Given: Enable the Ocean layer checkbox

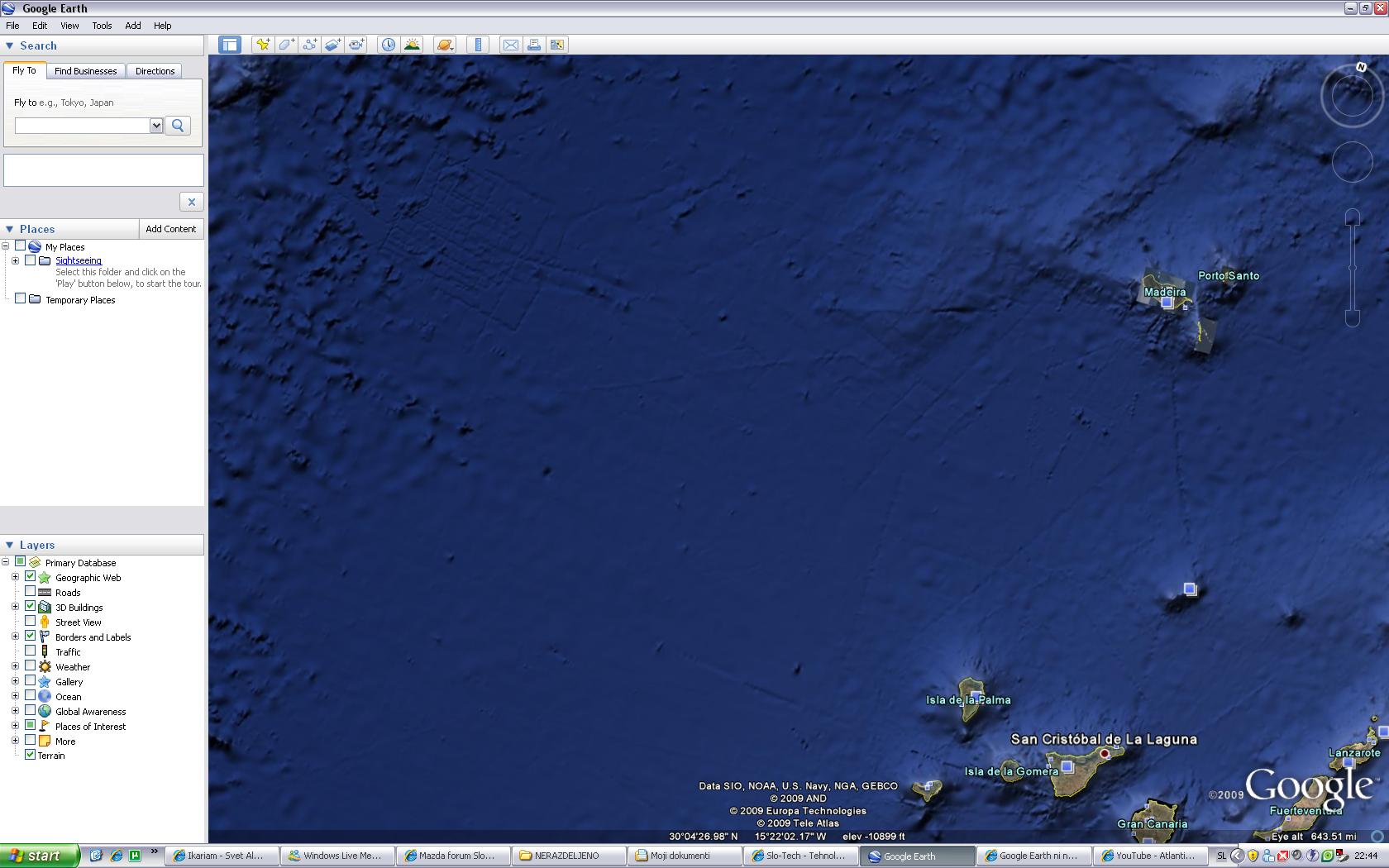Looking at the screenshot, I should (x=31, y=696).
